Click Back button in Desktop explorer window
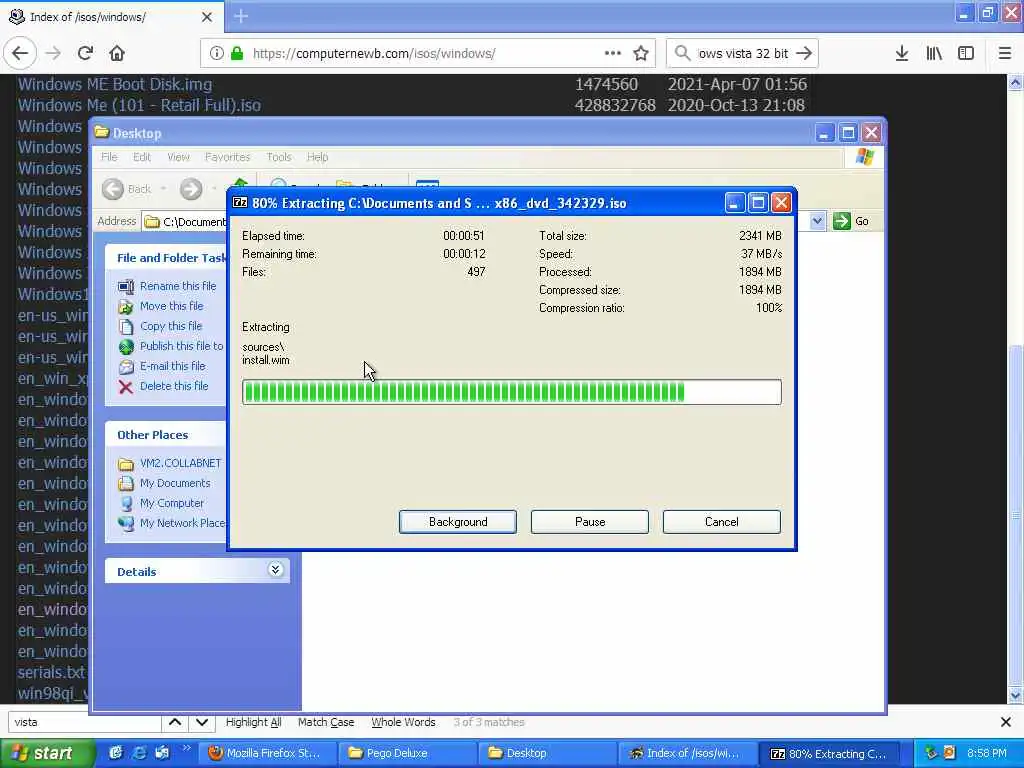 [127, 189]
